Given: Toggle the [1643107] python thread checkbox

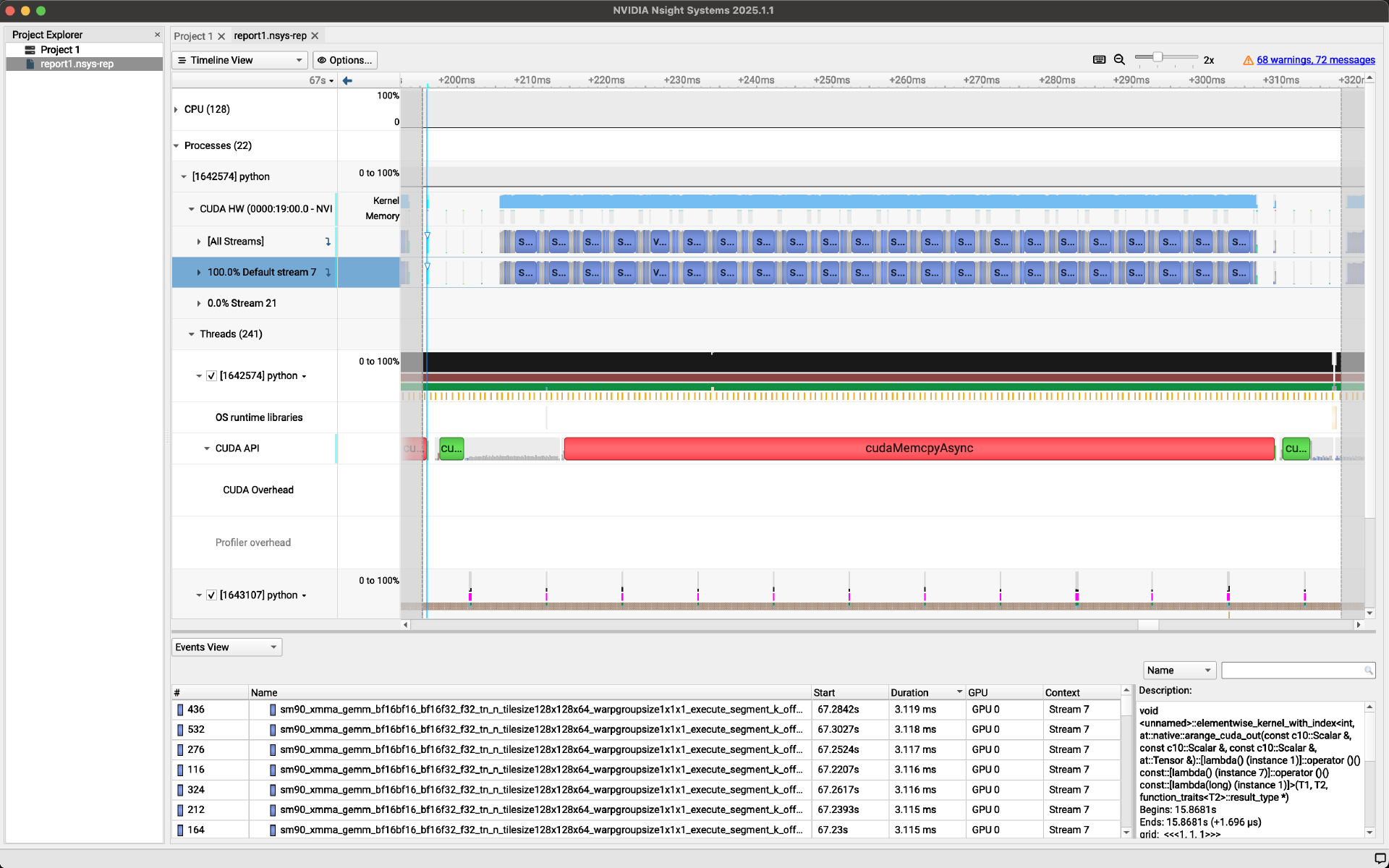Looking at the screenshot, I should (211, 595).
